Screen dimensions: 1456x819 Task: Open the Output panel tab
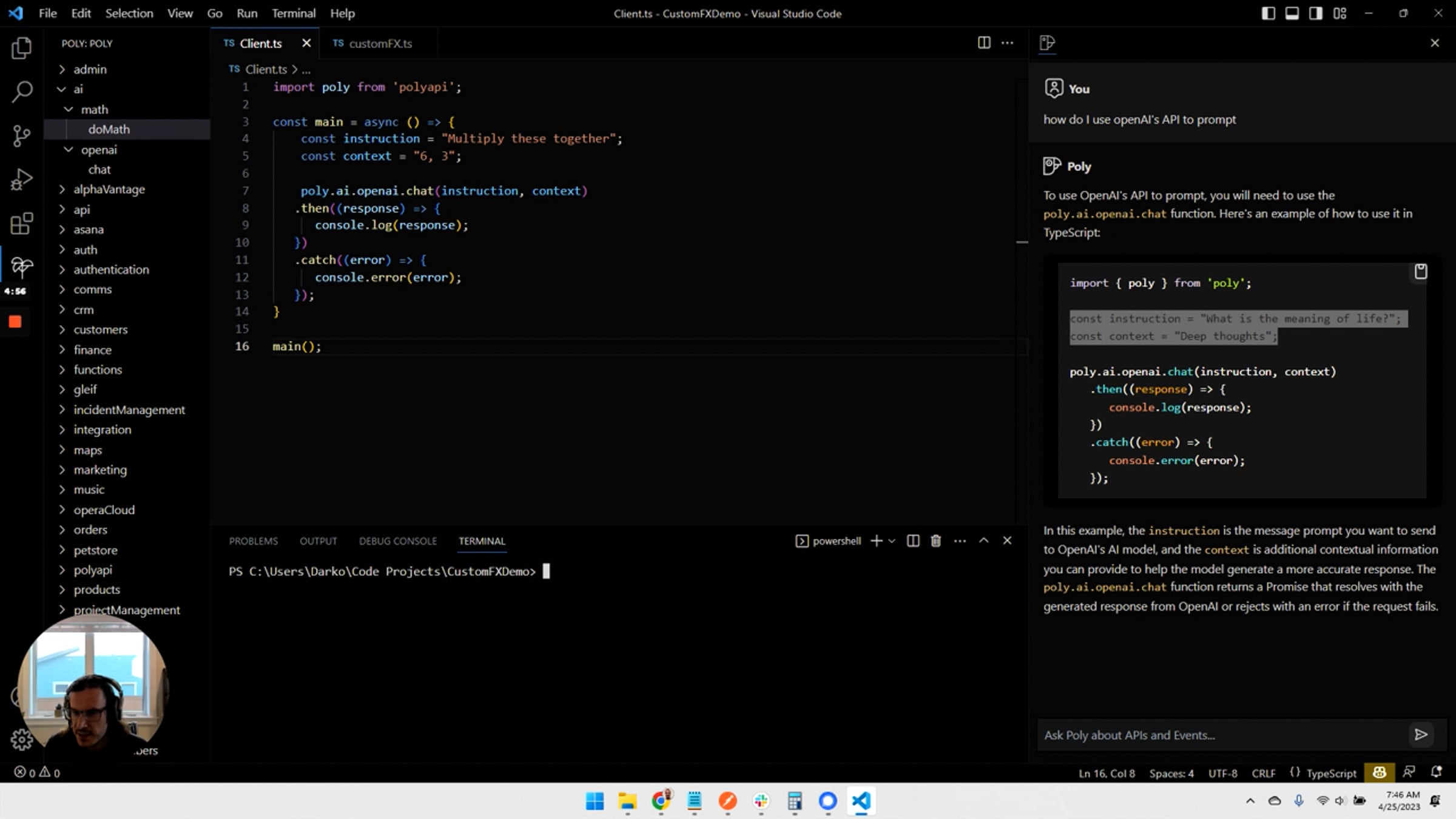318,541
